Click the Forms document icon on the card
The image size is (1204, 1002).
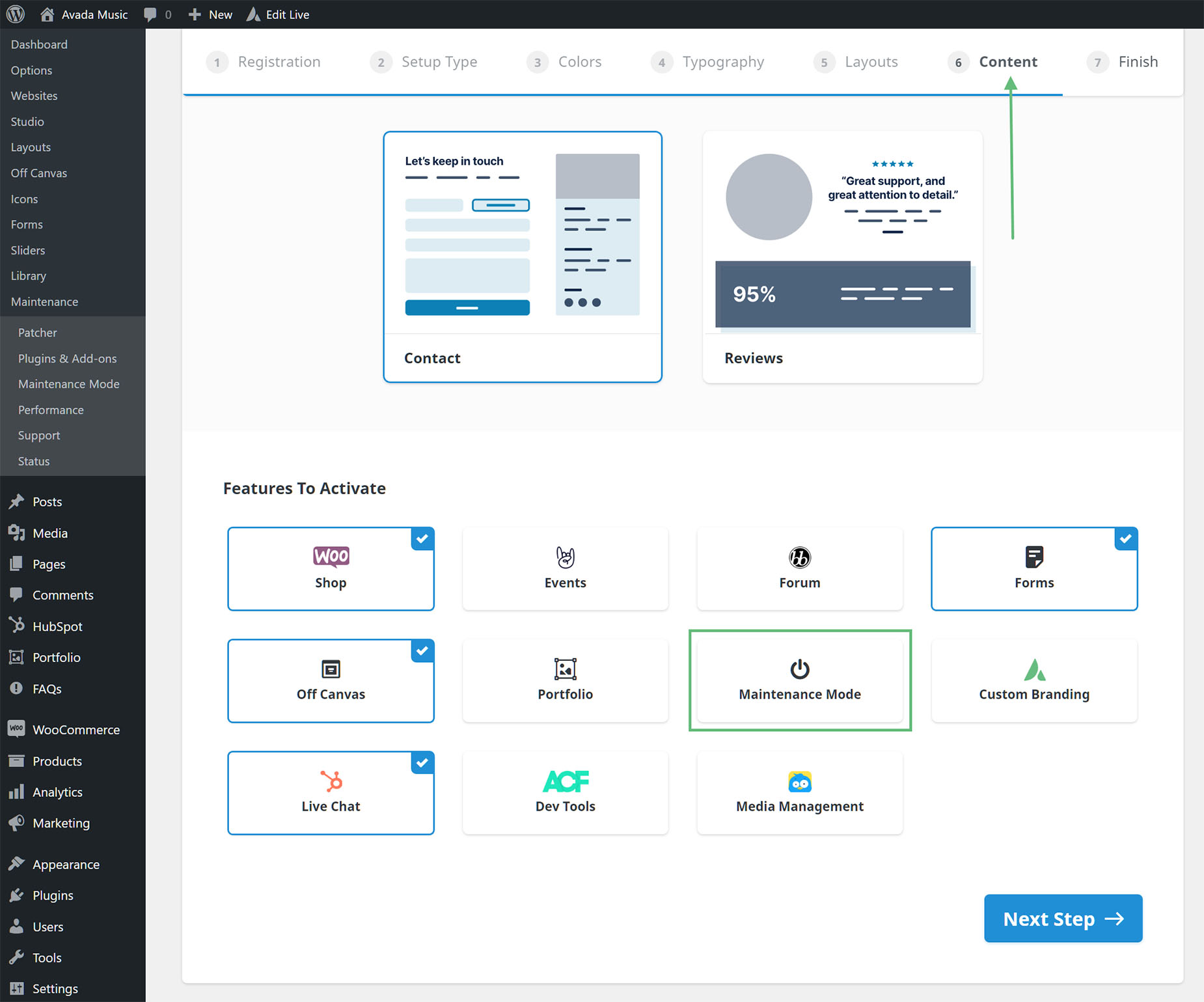(x=1034, y=557)
